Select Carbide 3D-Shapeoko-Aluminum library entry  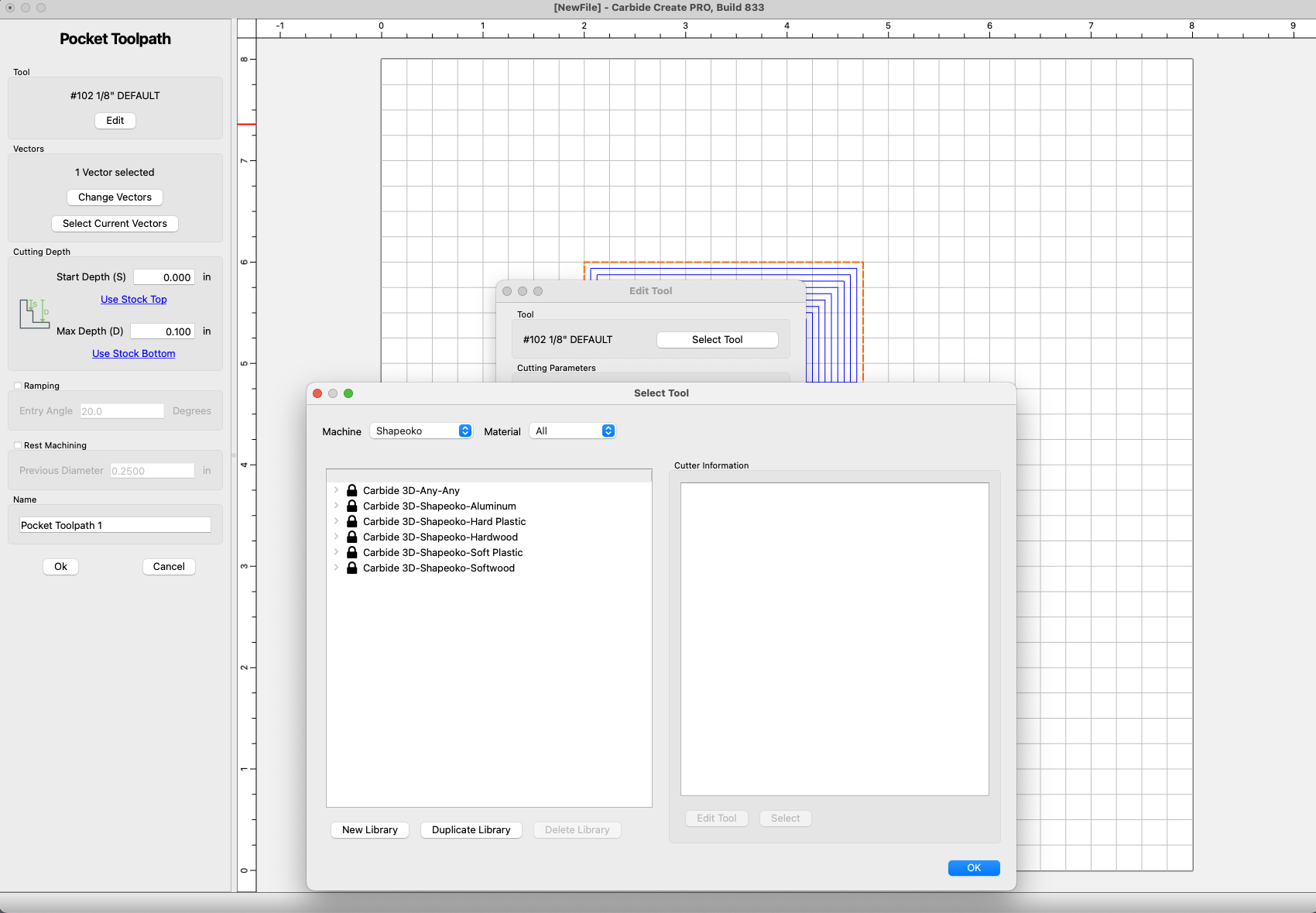tap(439, 506)
